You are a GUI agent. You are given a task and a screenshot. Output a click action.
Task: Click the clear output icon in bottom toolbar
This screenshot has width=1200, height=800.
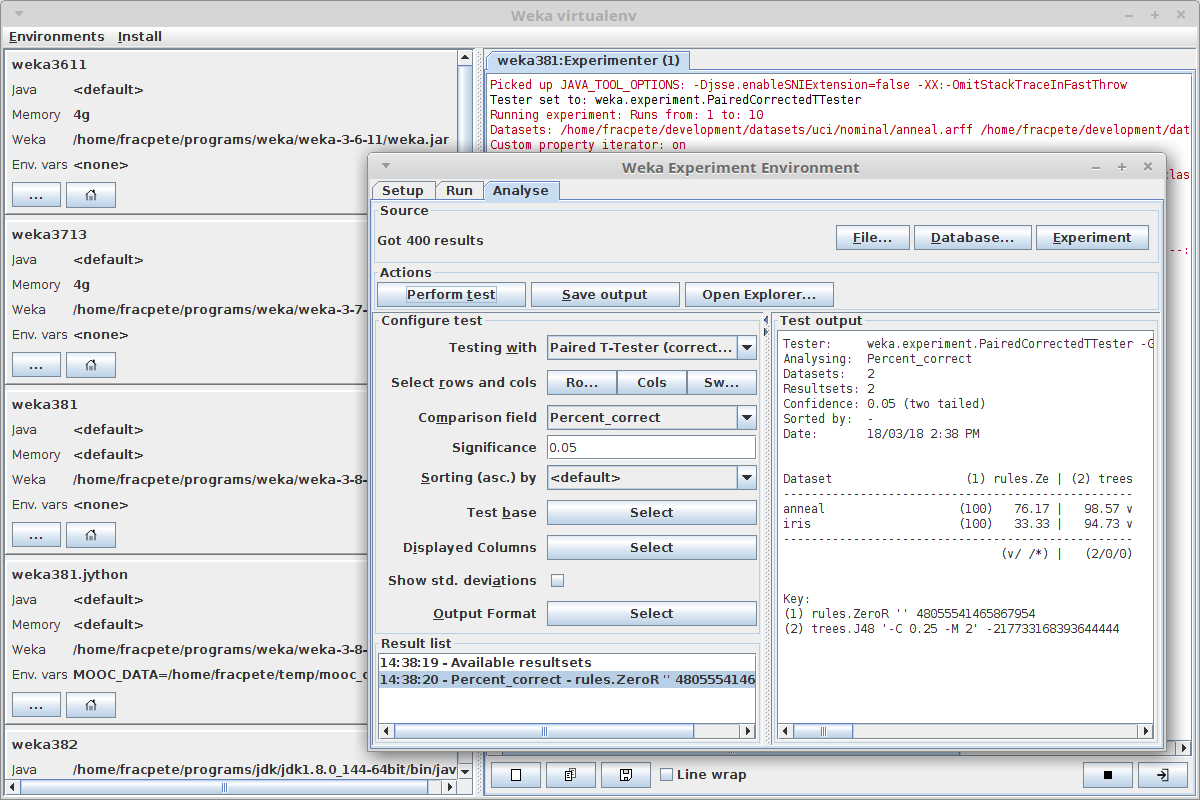point(516,775)
